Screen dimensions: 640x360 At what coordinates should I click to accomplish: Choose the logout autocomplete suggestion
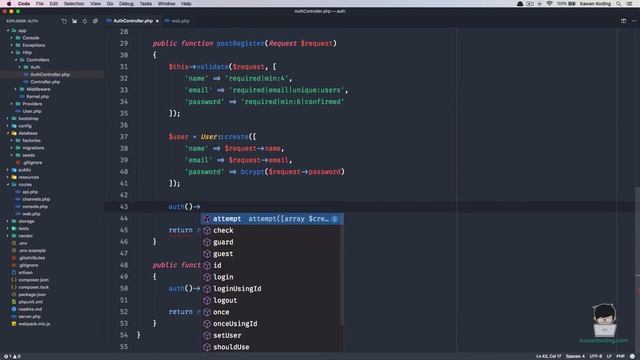coord(271,300)
